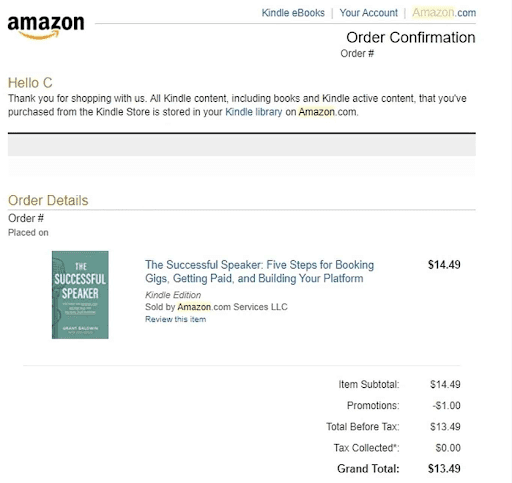Image resolution: width=512 pixels, height=483 pixels.
Task: Click the Hello C greeting
Action: point(30,83)
